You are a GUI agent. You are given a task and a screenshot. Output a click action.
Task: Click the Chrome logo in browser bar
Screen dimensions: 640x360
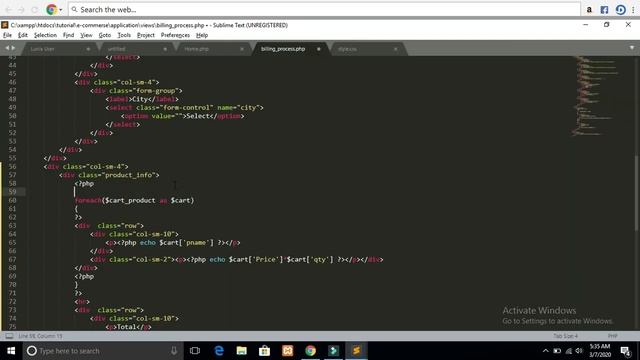(51, 9)
